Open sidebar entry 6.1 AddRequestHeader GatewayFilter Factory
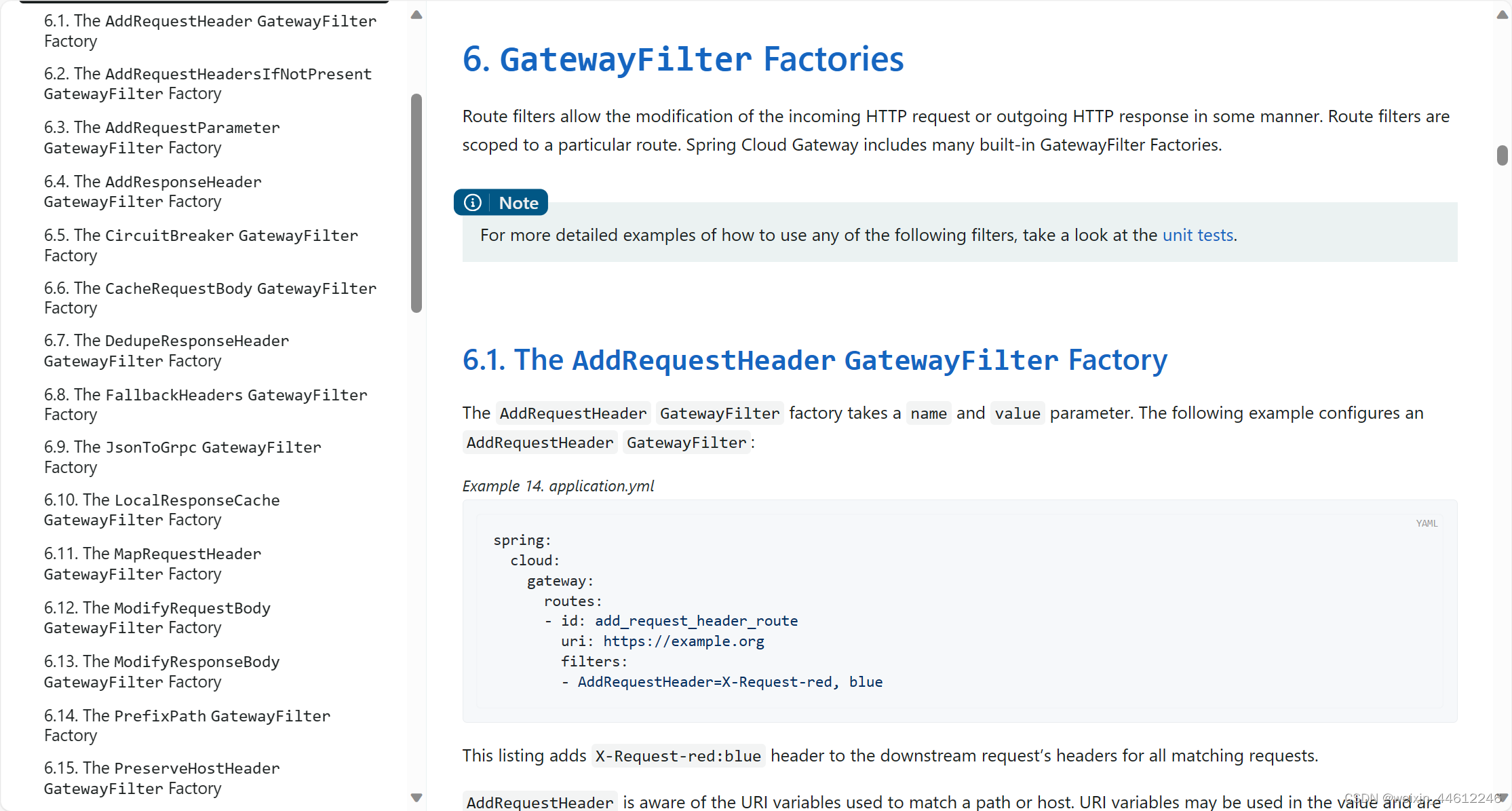Screen dimensions: 1512x811 coord(210,31)
